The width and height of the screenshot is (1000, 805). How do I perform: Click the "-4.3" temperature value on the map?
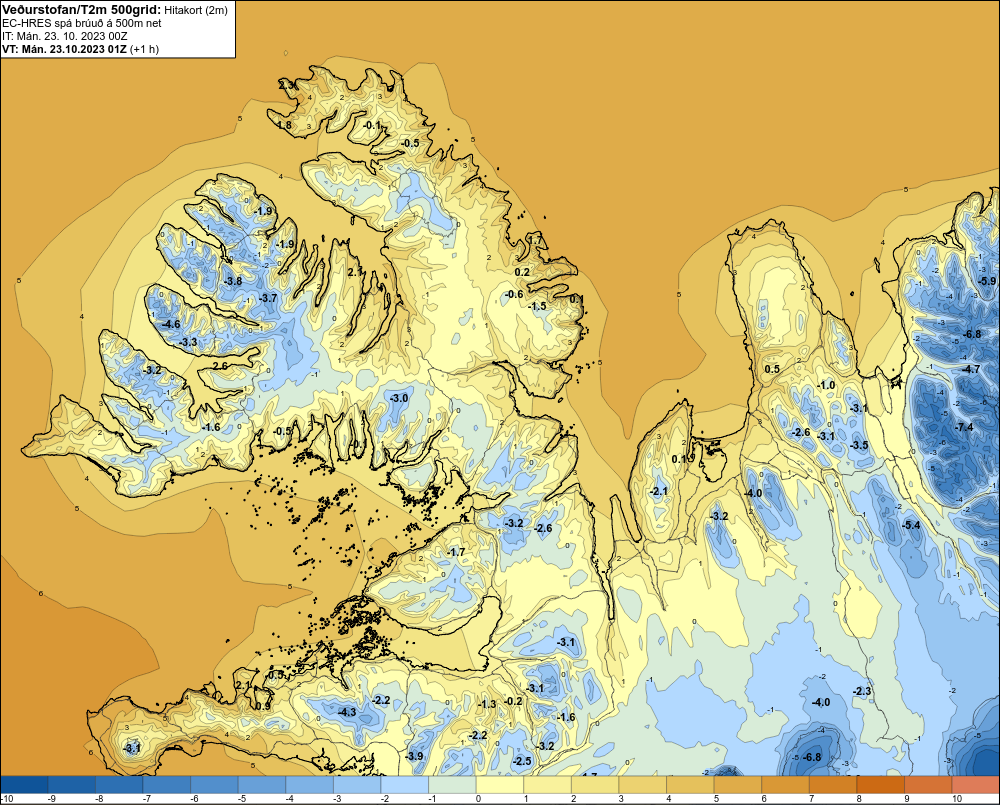(347, 713)
